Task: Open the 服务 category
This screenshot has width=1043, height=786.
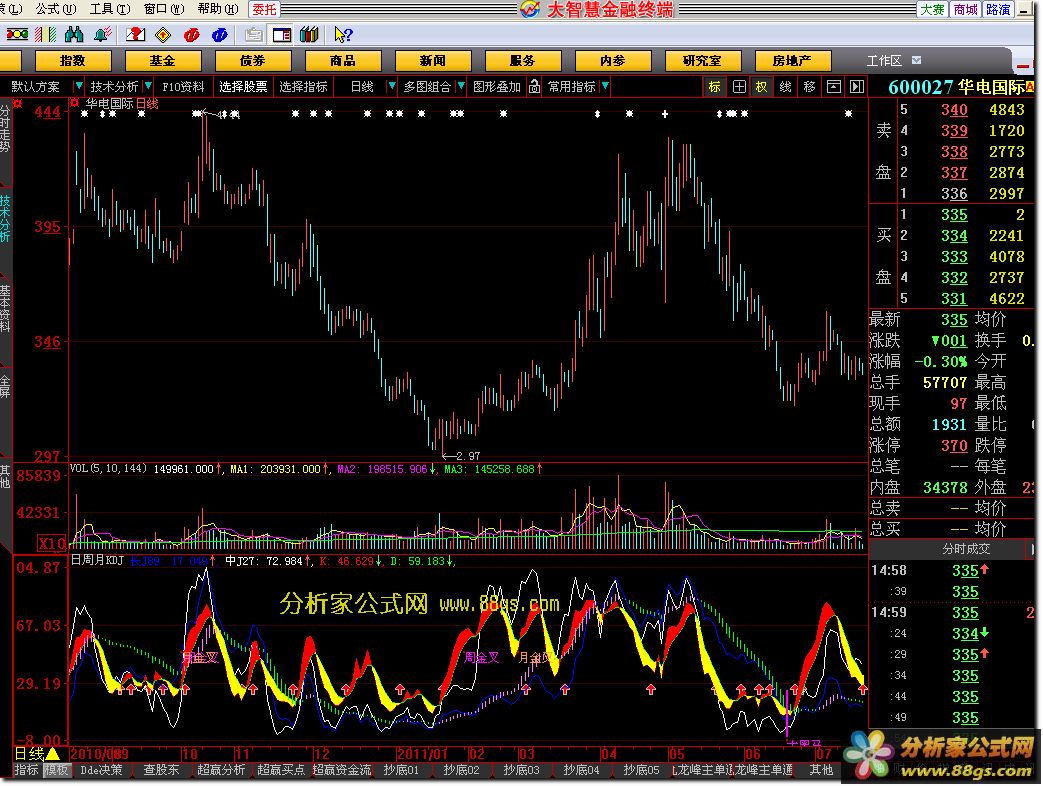Action: pyautogui.click(x=523, y=61)
